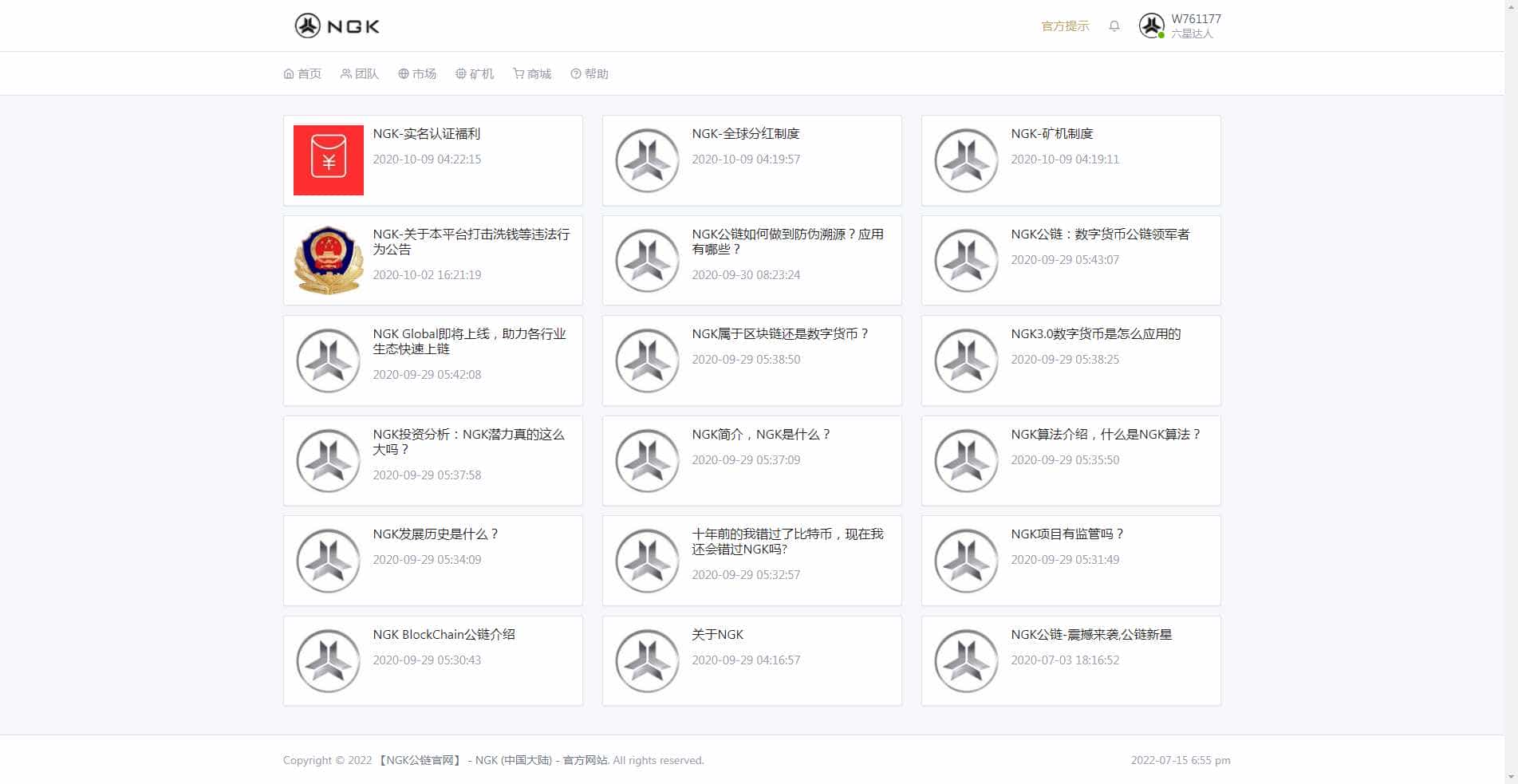1518x784 pixels.
Task: Click the scrollbar down arrow
Action: (x=1511, y=777)
